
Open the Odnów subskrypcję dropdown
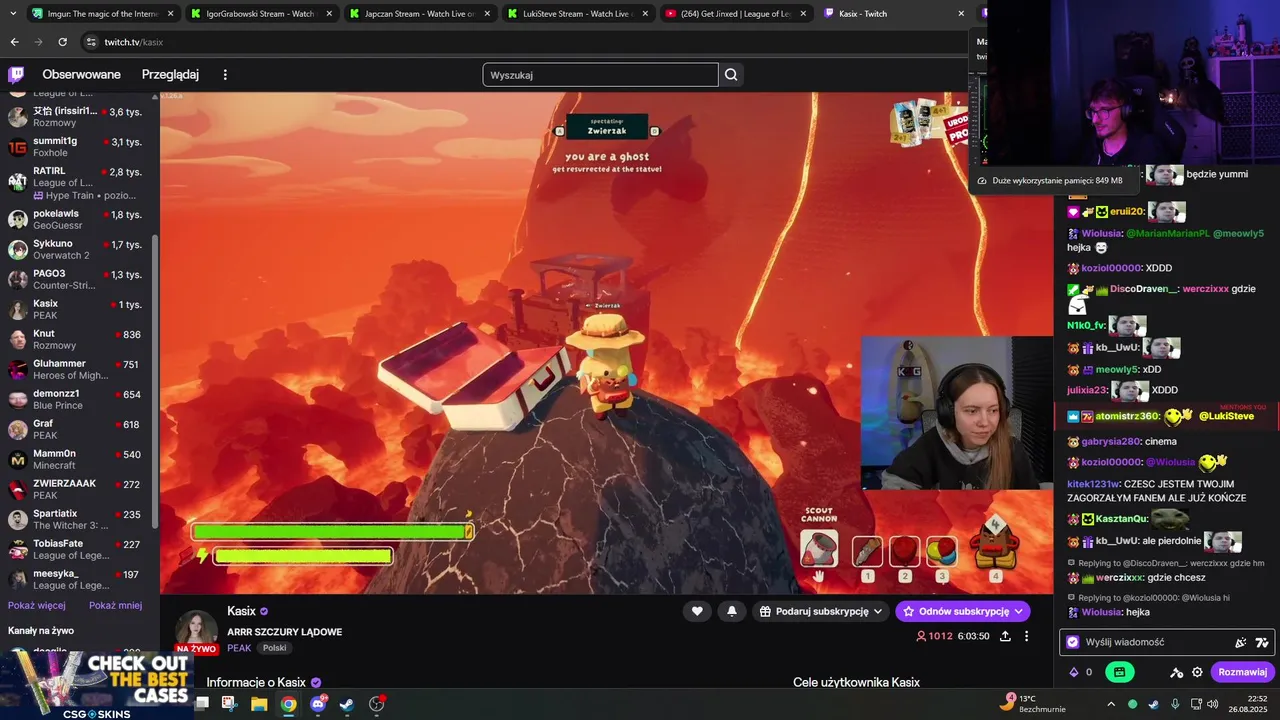(x=963, y=611)
